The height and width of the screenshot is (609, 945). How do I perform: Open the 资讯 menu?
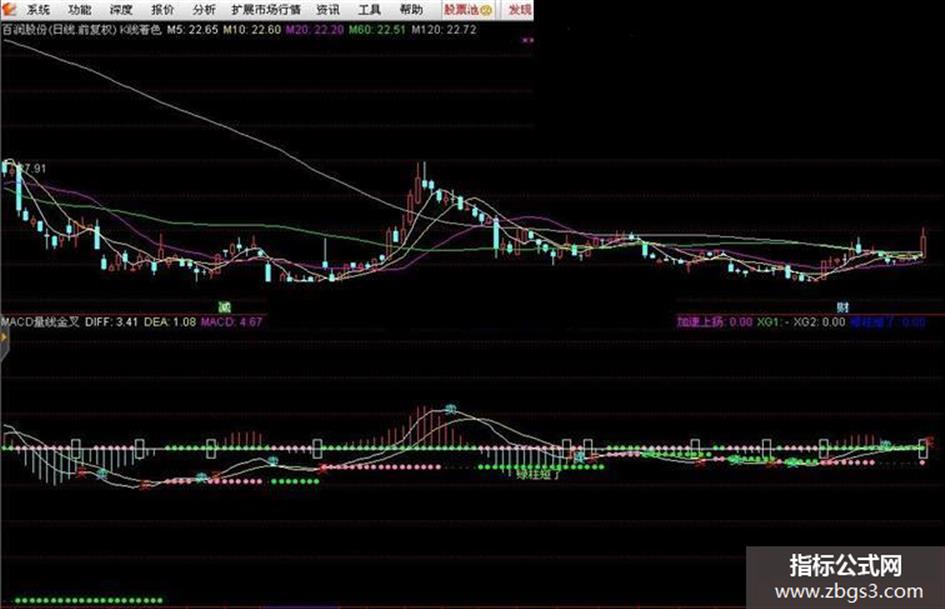[328, 10]
